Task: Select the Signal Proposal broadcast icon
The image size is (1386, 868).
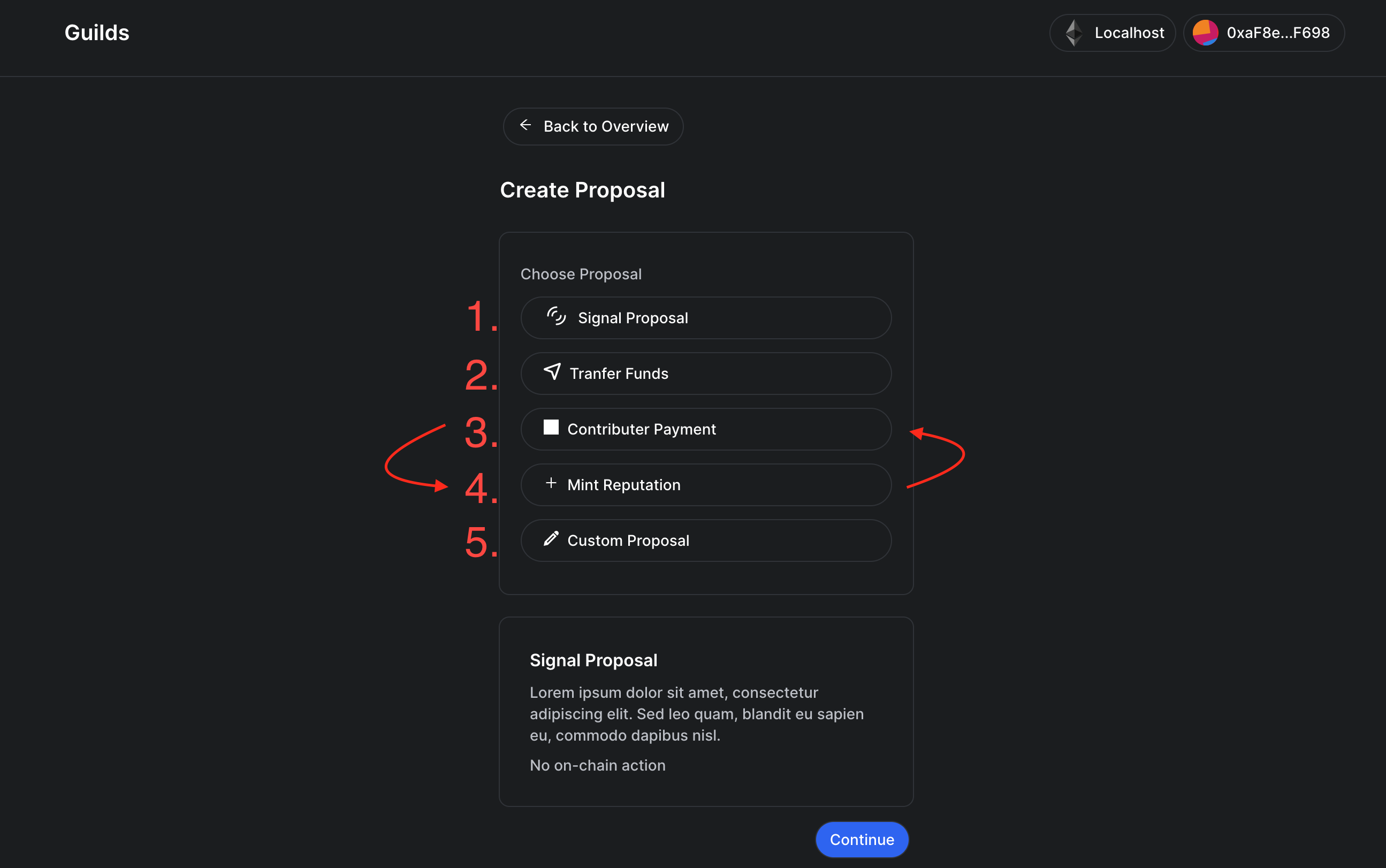Action: [x=555, y=317]
